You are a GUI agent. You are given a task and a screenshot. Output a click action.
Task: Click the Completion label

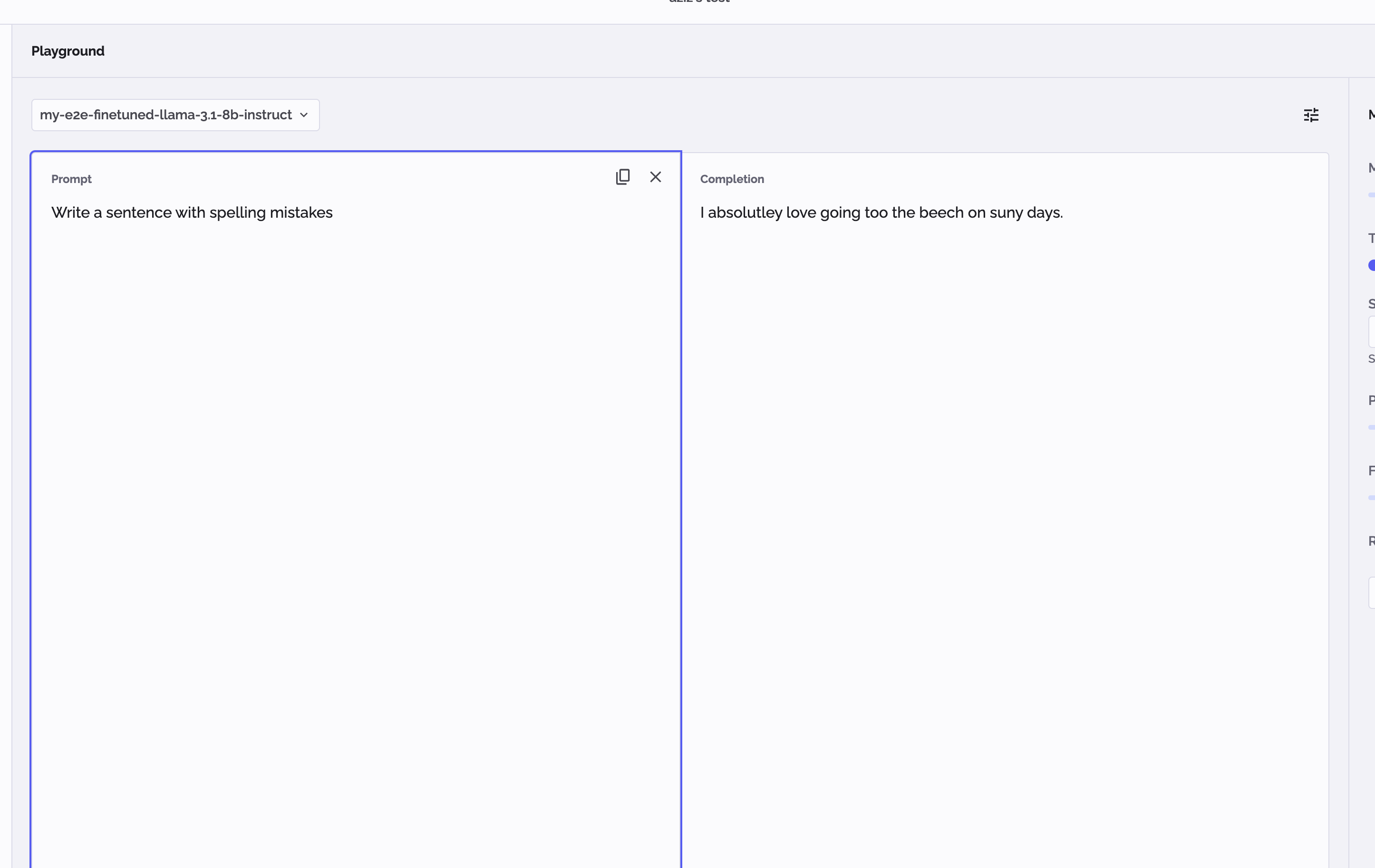(731, 179)
